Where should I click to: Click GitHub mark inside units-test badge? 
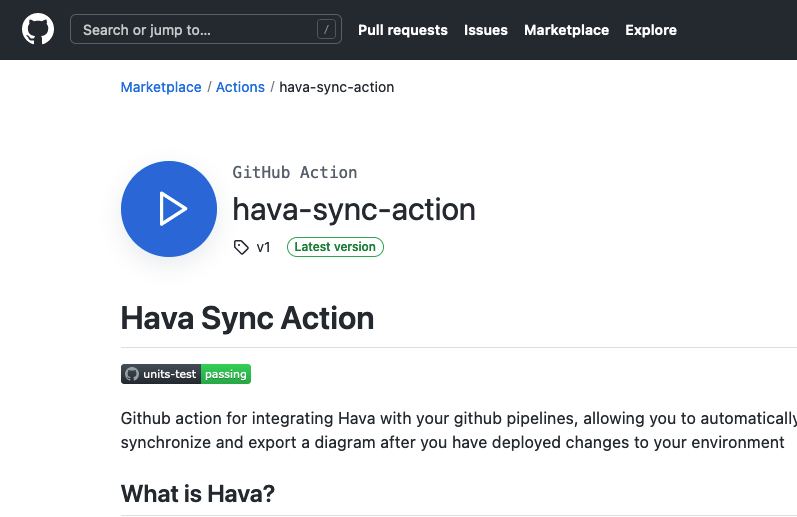(131, 374)
